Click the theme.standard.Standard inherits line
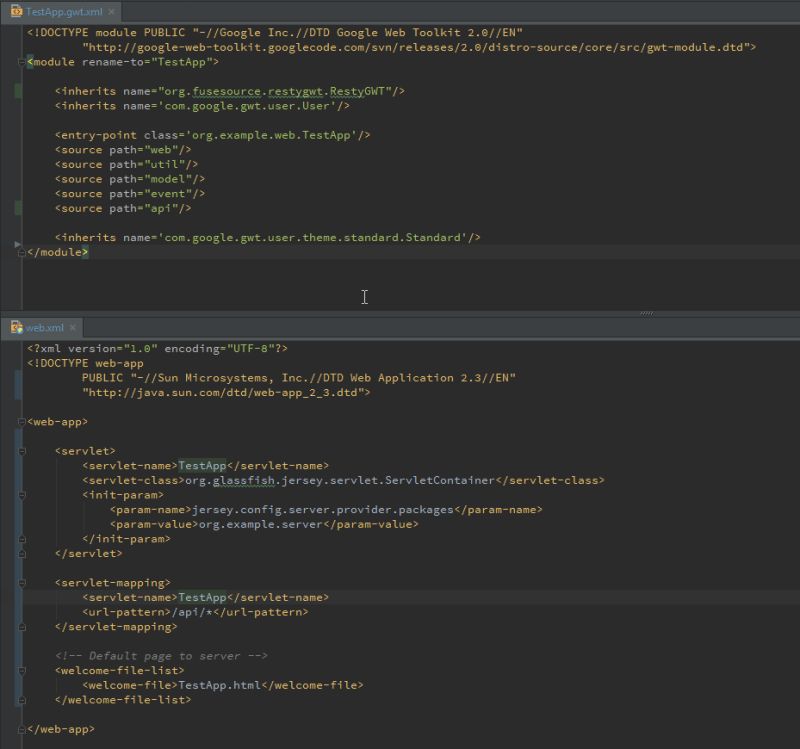The width and height of the screenshot is (800, 749). click(x=267, y=238)
